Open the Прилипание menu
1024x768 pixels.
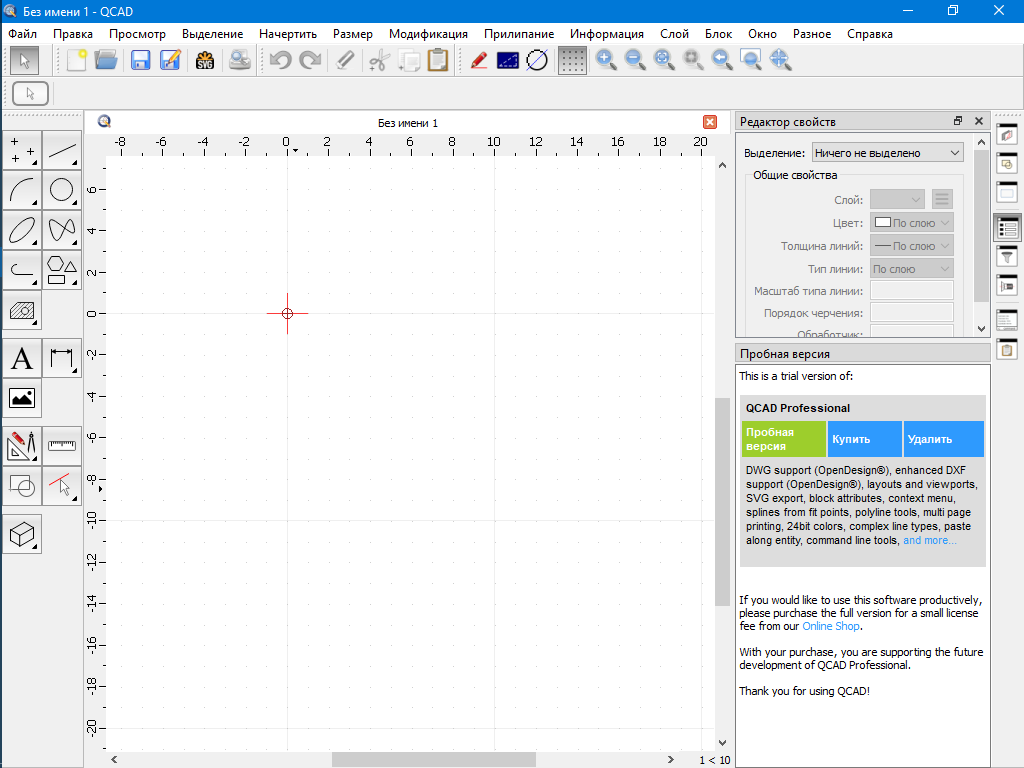point(519,34)
